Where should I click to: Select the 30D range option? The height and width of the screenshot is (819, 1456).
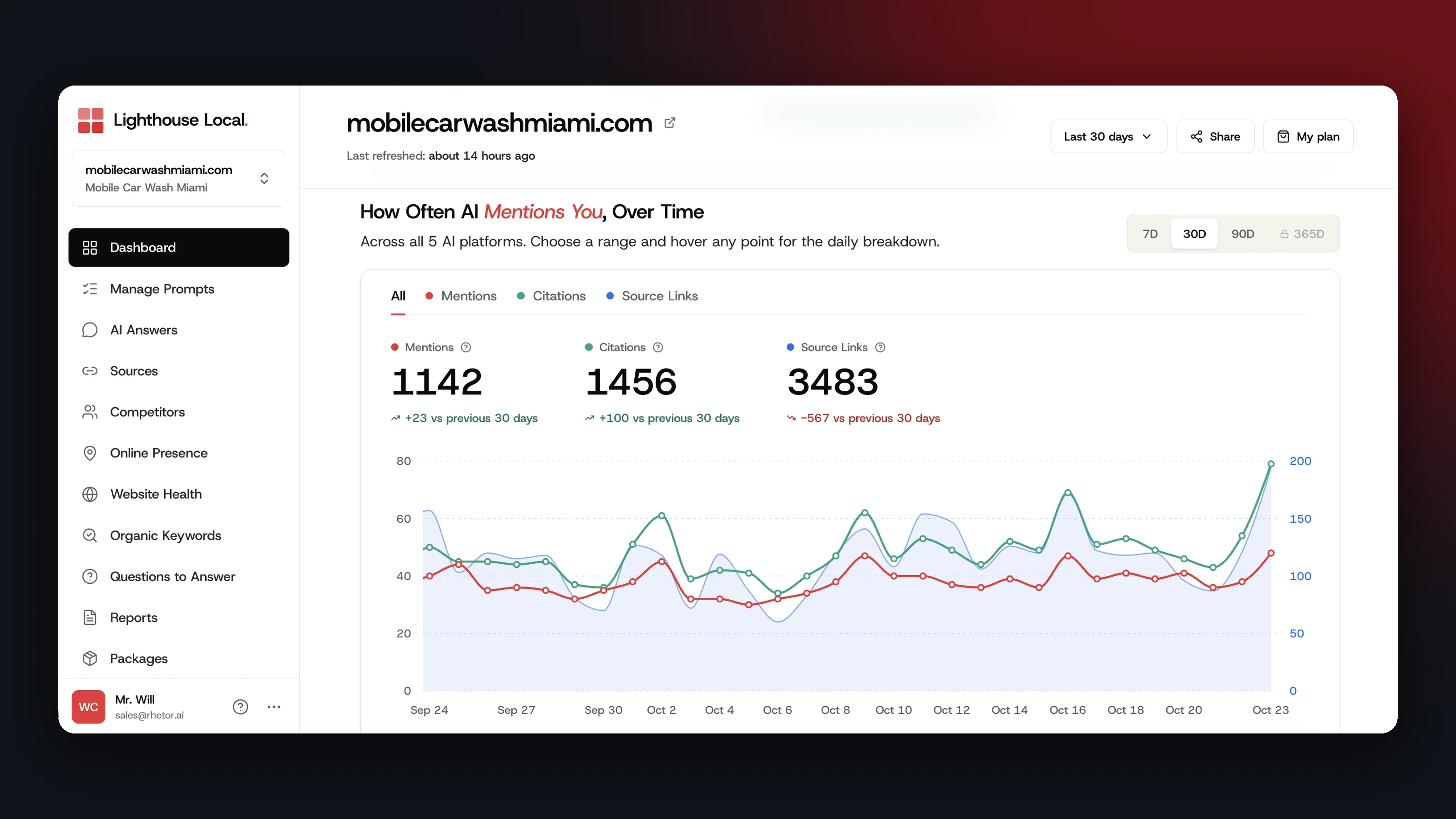click(x=1194, y=234)
